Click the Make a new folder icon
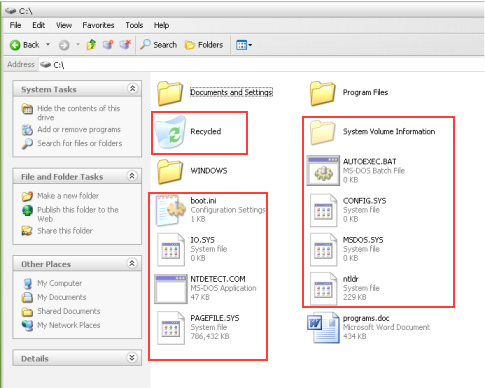Viewport: 485px width, 388px height. point(27,196)
